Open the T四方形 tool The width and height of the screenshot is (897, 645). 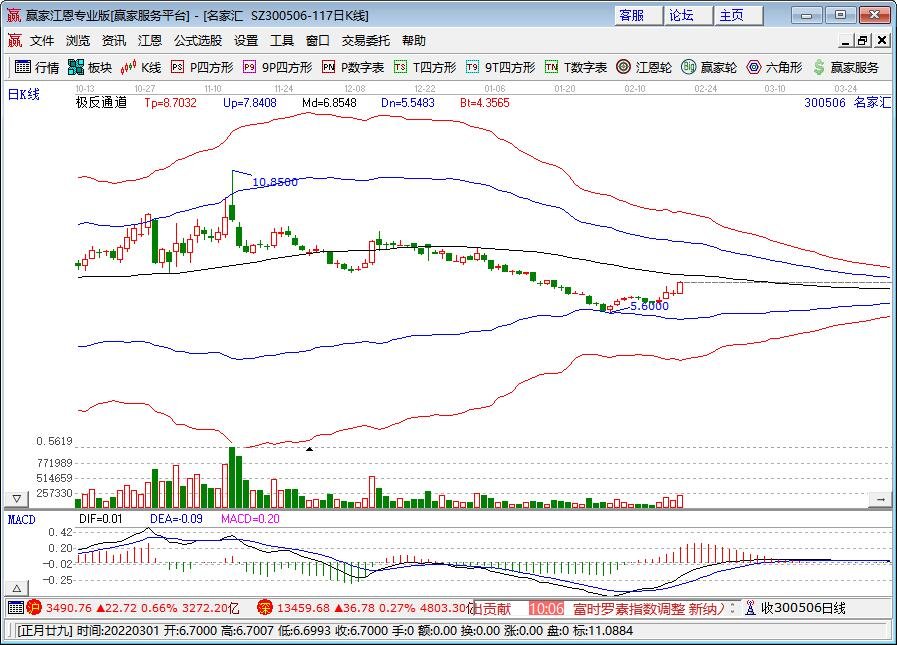425,68
